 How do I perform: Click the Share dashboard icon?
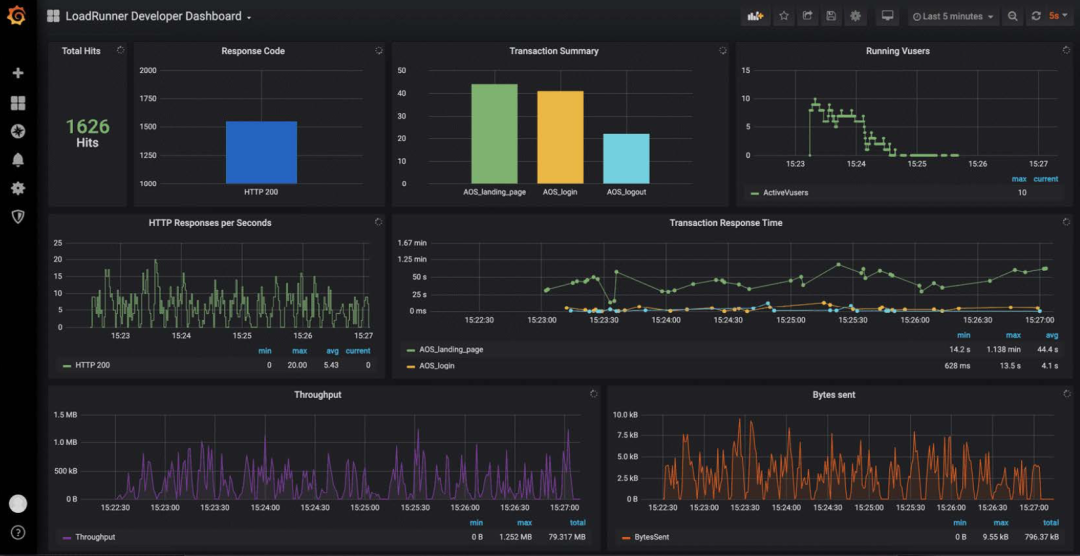(x=808, y=16)
